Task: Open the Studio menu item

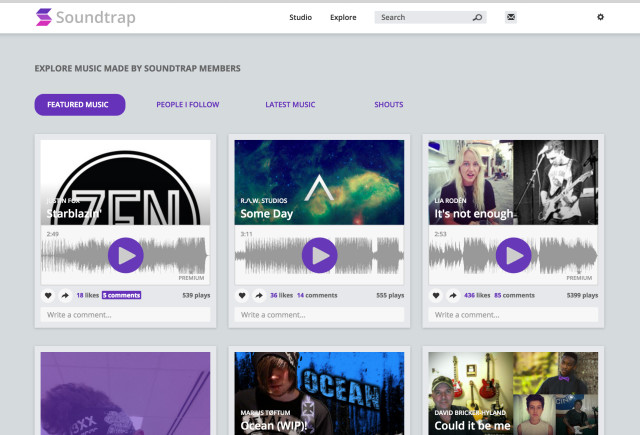Action: pos(300,17)
